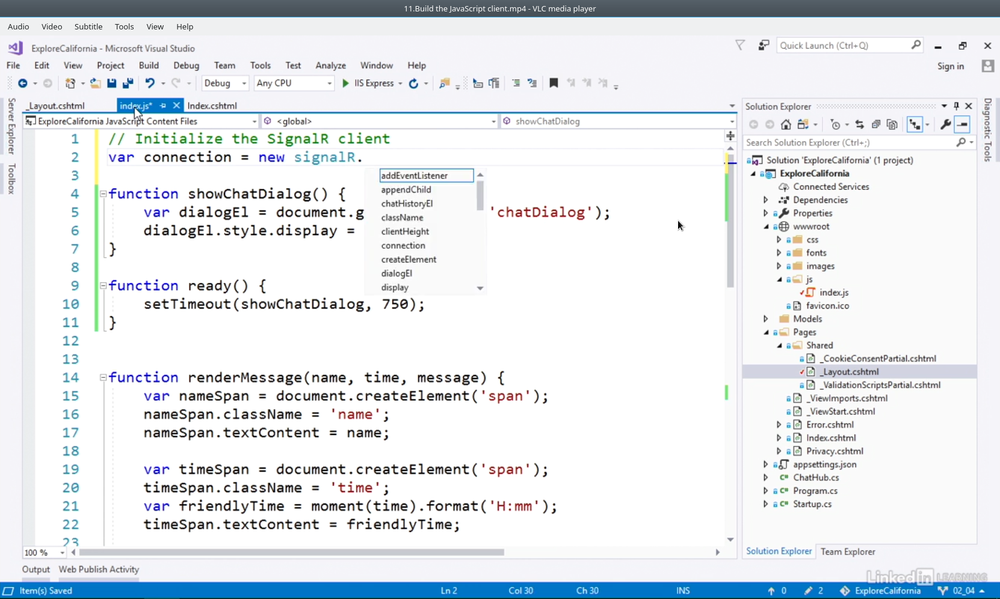The image size is (1000, 599).
Task: Switch to Team Explorer tab
Action: pyautogui.click(x=848, y=552)
